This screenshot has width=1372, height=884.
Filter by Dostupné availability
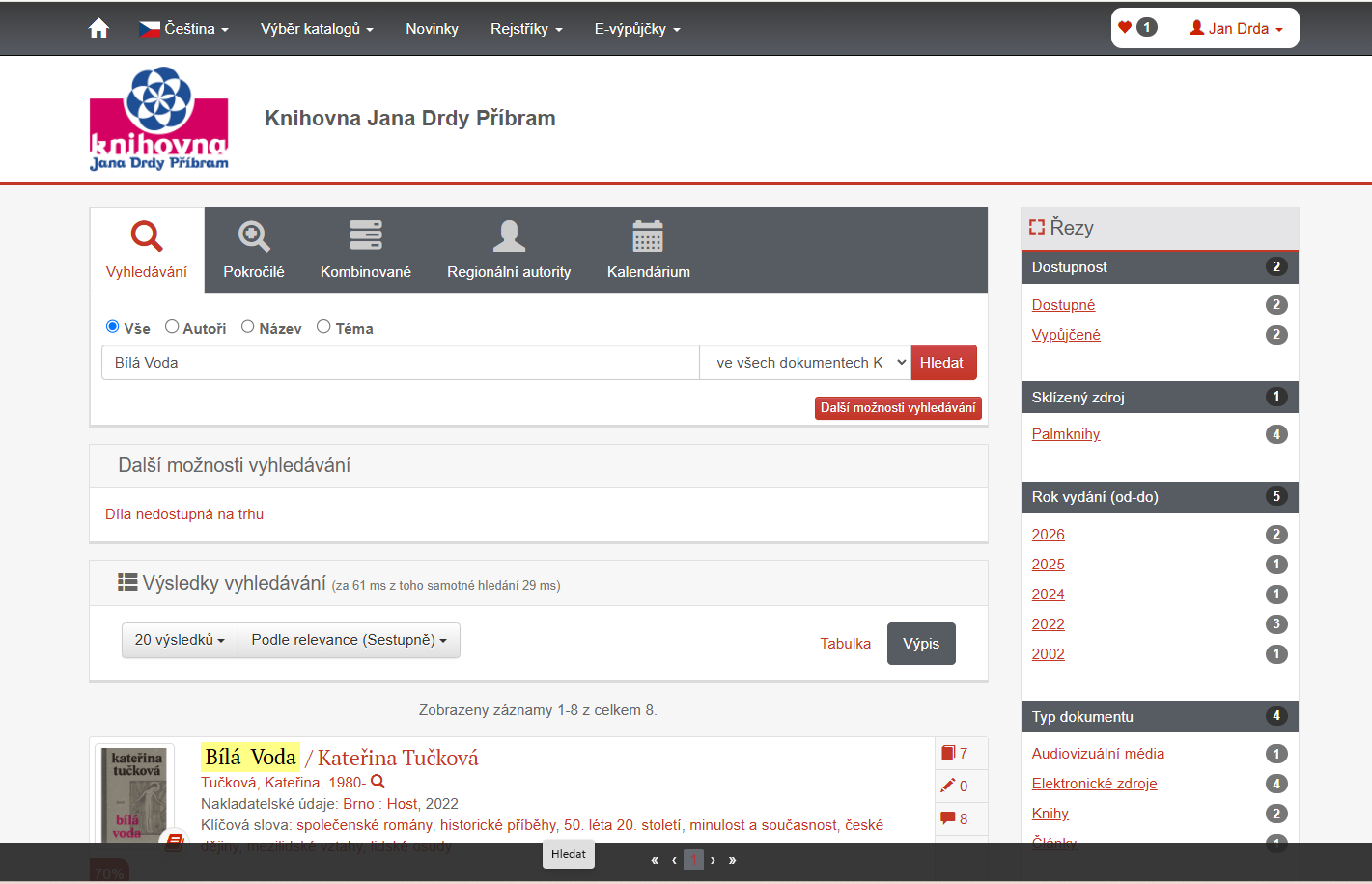point(1063,305)
